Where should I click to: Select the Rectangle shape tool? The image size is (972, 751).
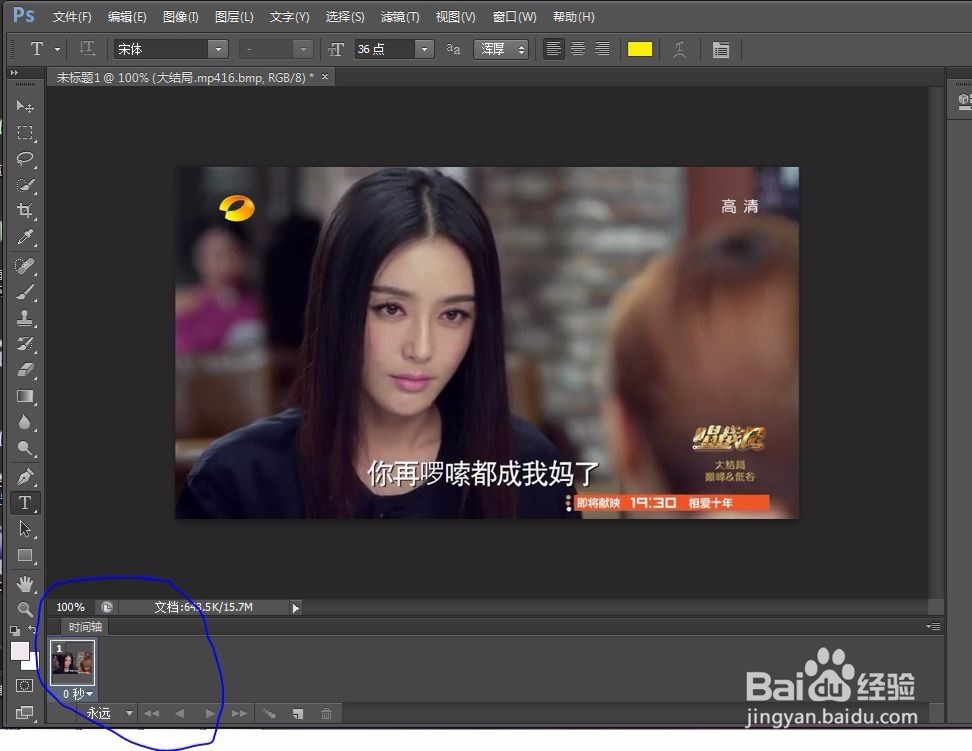[25, 555]
